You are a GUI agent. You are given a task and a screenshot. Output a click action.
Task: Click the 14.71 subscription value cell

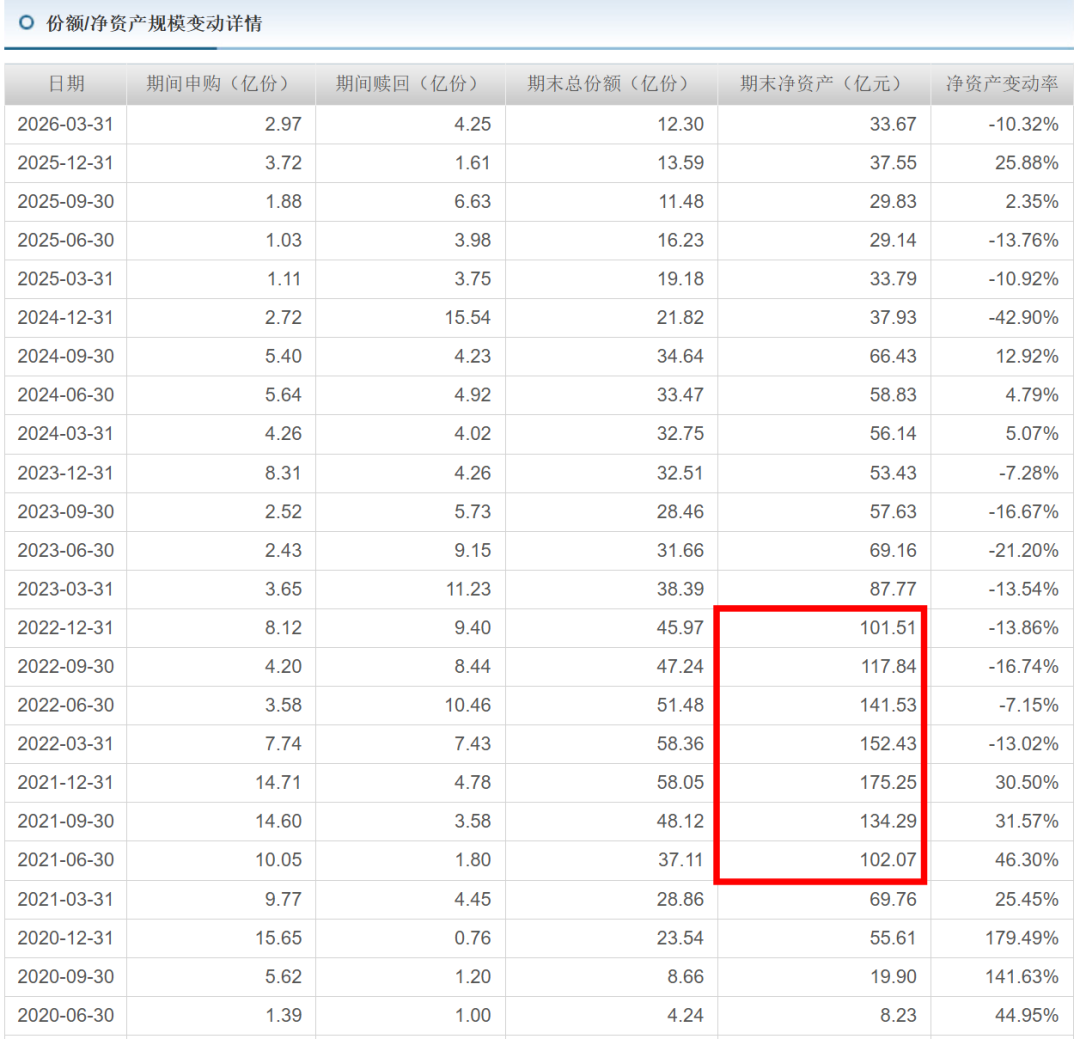[221, 783]
